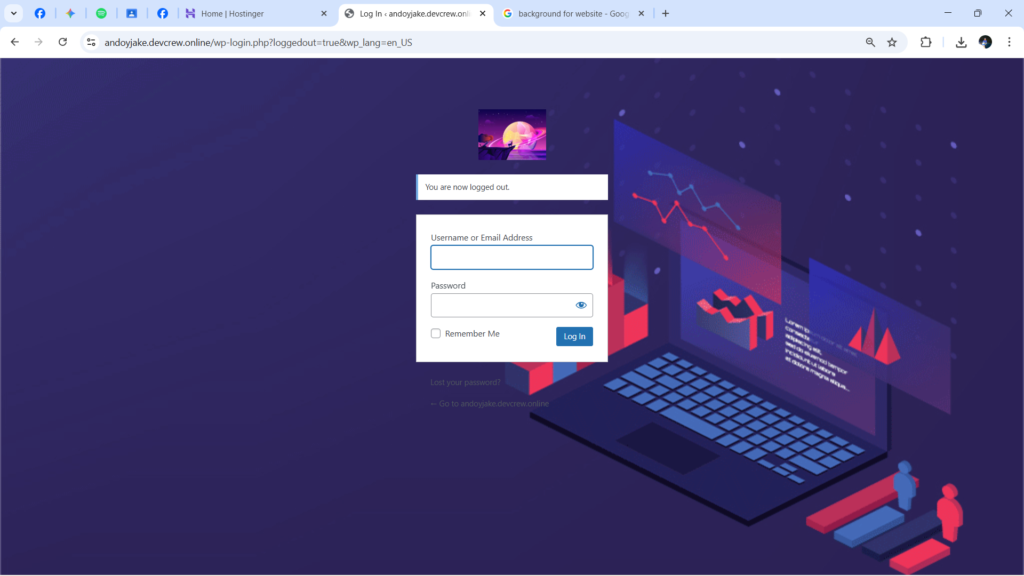Image resolution: width=1024 pixels, height=576 pixels.
Task: Open a new browser tab
Action: tap(665, 13)
